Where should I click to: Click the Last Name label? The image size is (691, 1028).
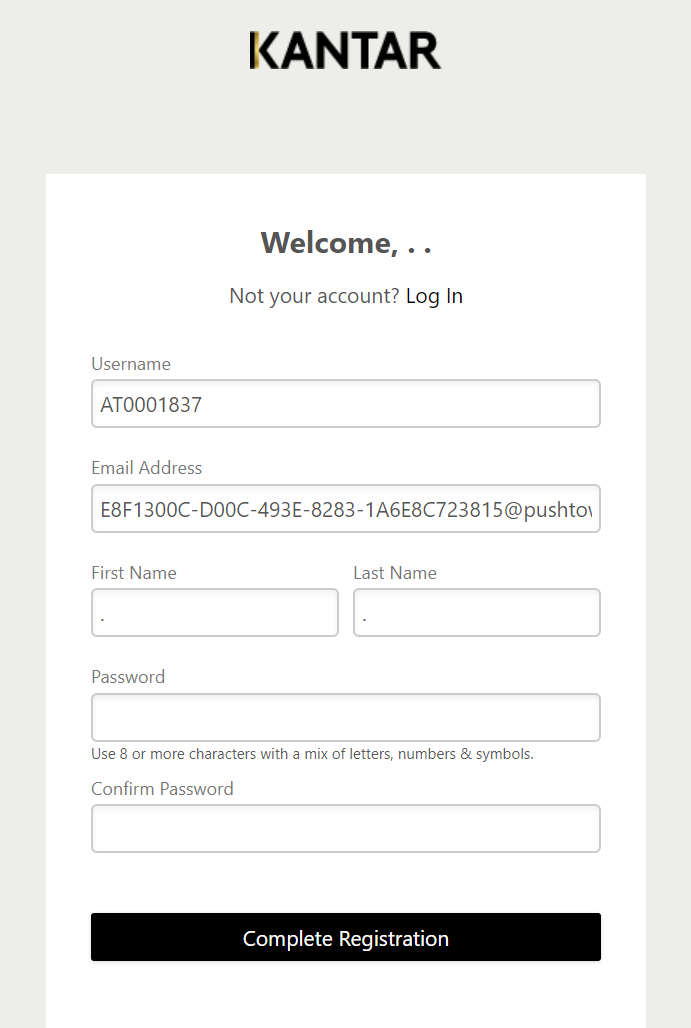coord(395,573)
